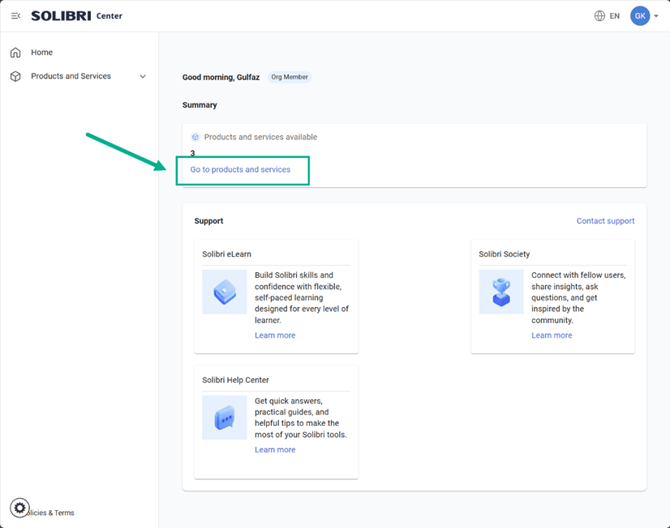Select Home in the sidebar

point(42,52)
